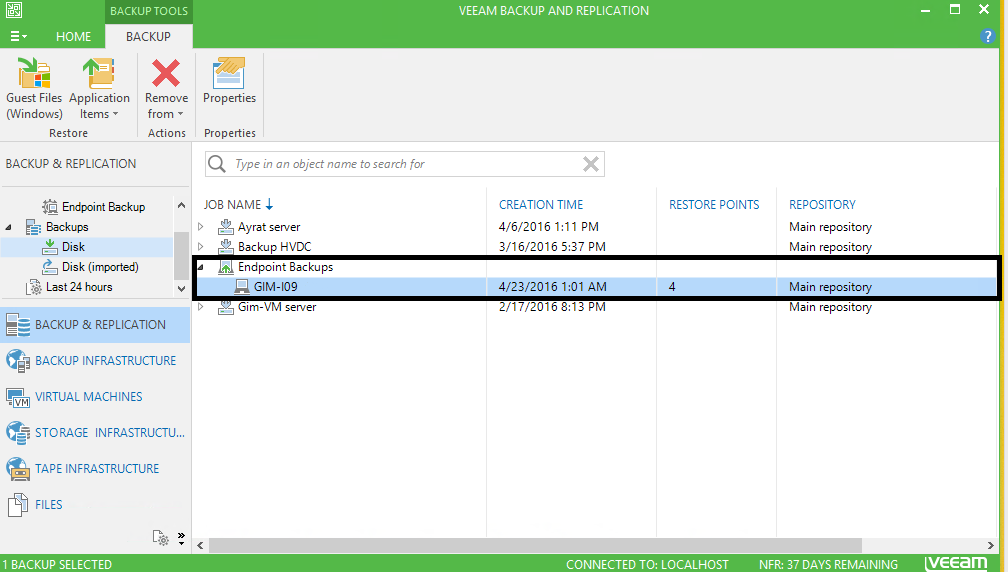Click the Endpoint Backups group icon
This screenshot has width=1008, height=572.
tap(226, 267)
